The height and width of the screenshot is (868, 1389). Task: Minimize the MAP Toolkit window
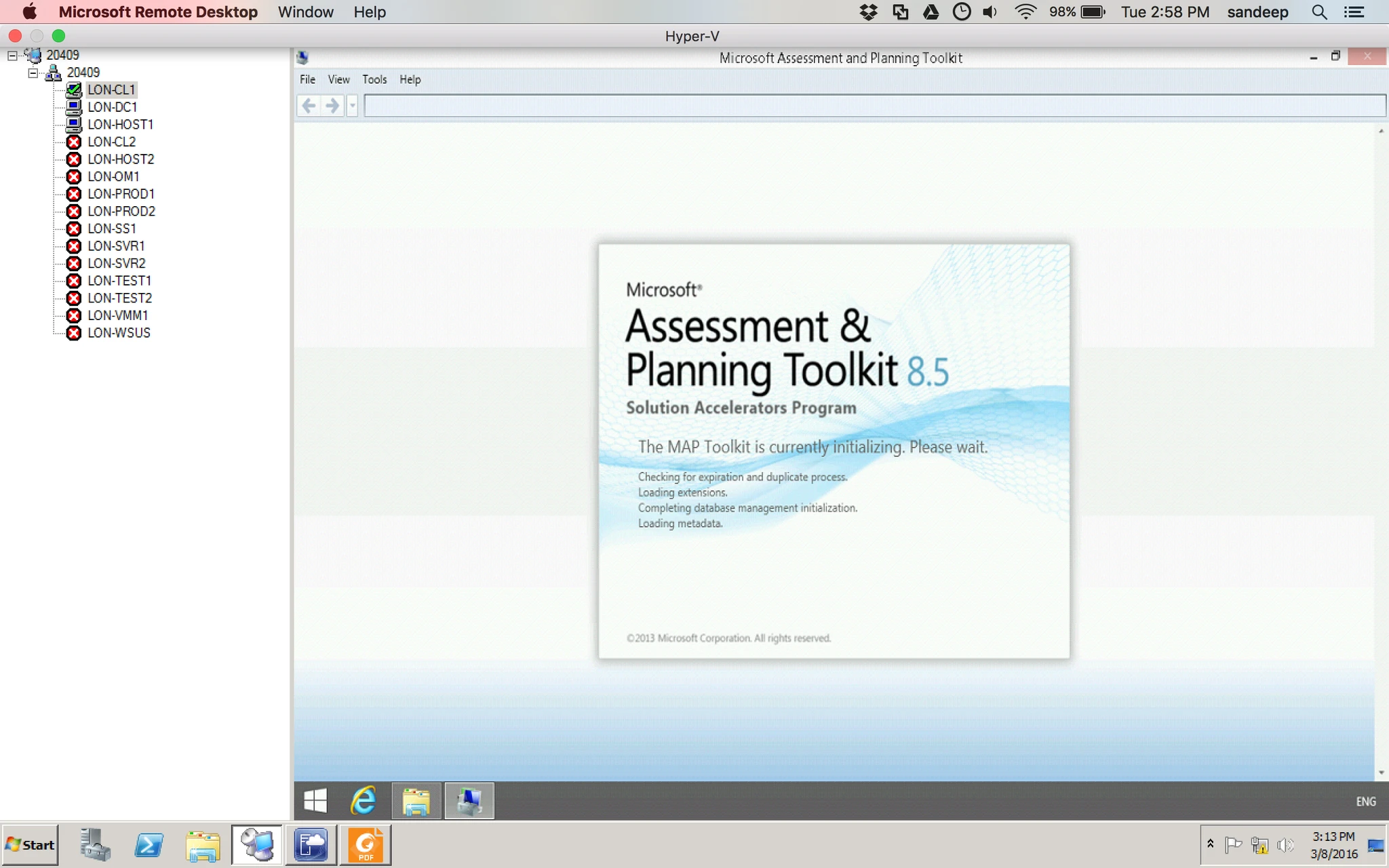click(x=1314, y=58)
